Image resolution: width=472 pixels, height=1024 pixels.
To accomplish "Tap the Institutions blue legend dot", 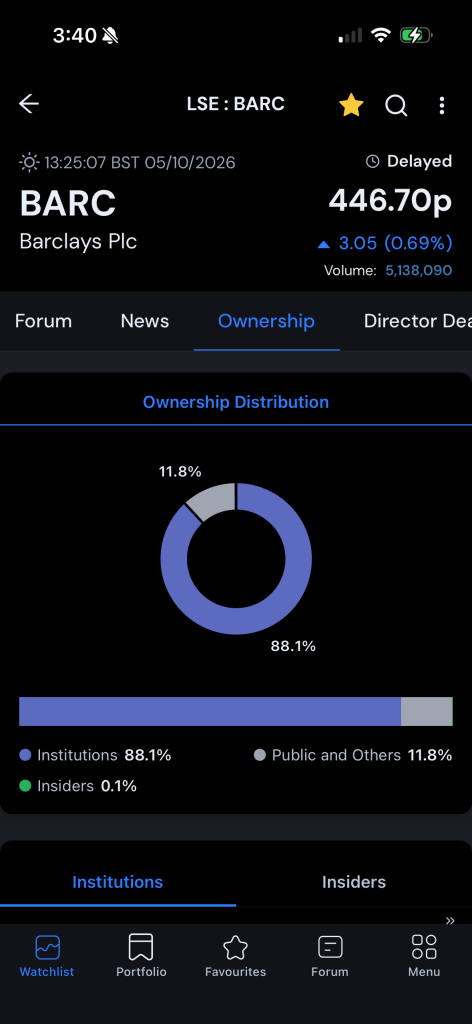I will (25, 755).
